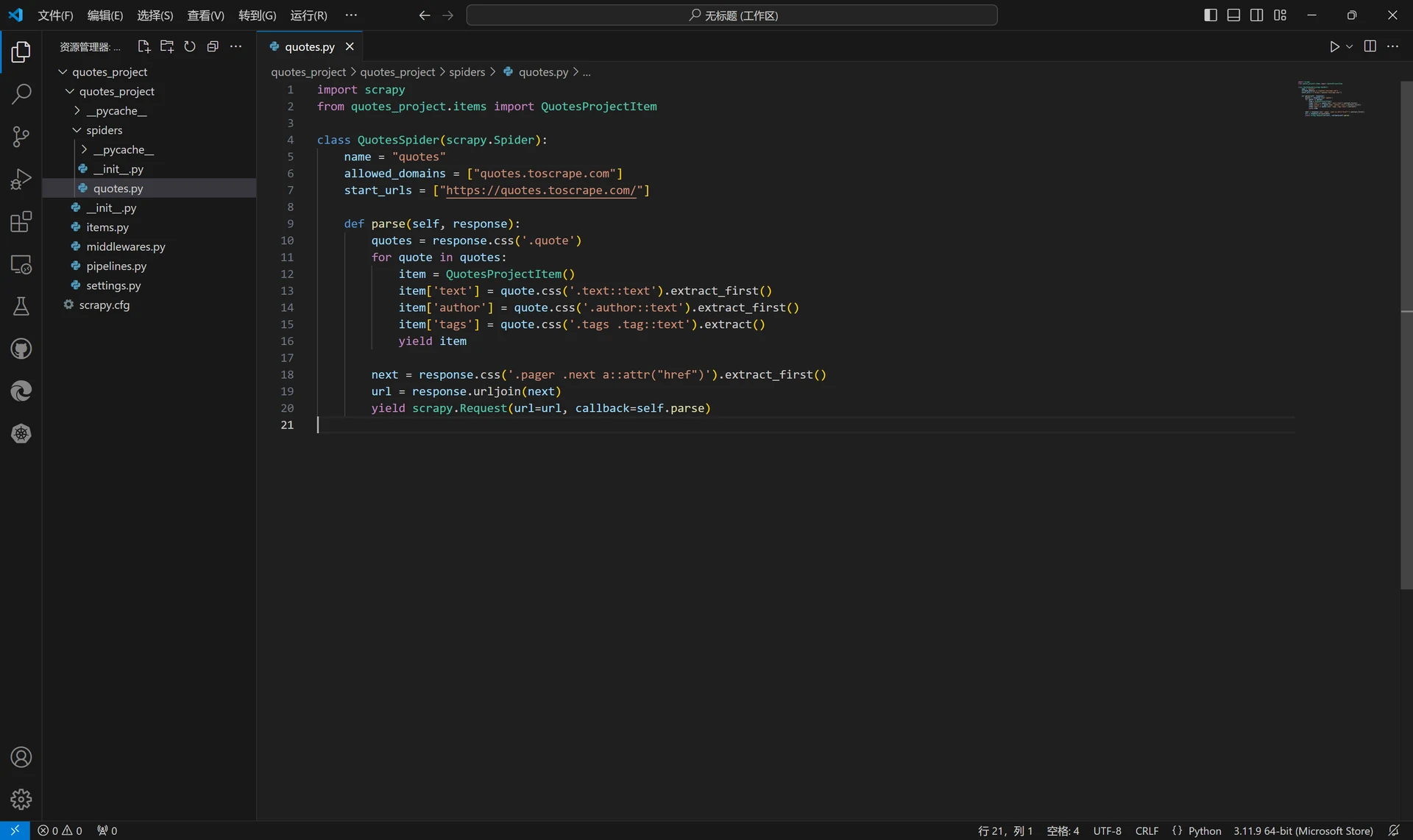This screenshot has height=840, width=1413.
Task: Open the Testing flask view
Action: [21, 306]
